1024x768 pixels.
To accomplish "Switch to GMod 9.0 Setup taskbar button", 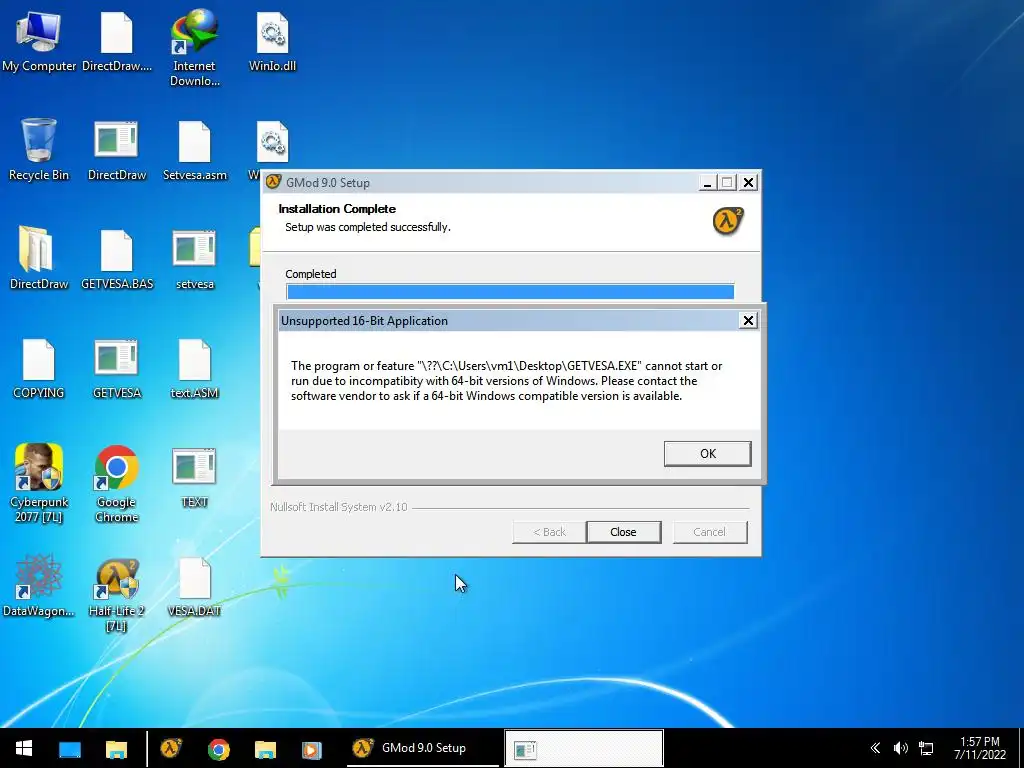I will pyautogui.click(x=422, y=748).
